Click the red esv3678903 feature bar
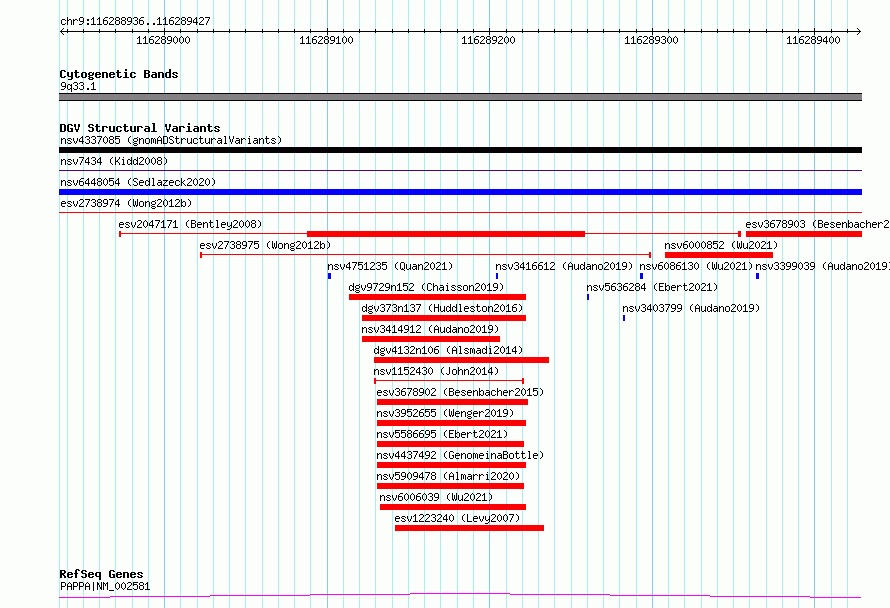The width and height of the screenshot is (890, 608). (x=804, y=234)
